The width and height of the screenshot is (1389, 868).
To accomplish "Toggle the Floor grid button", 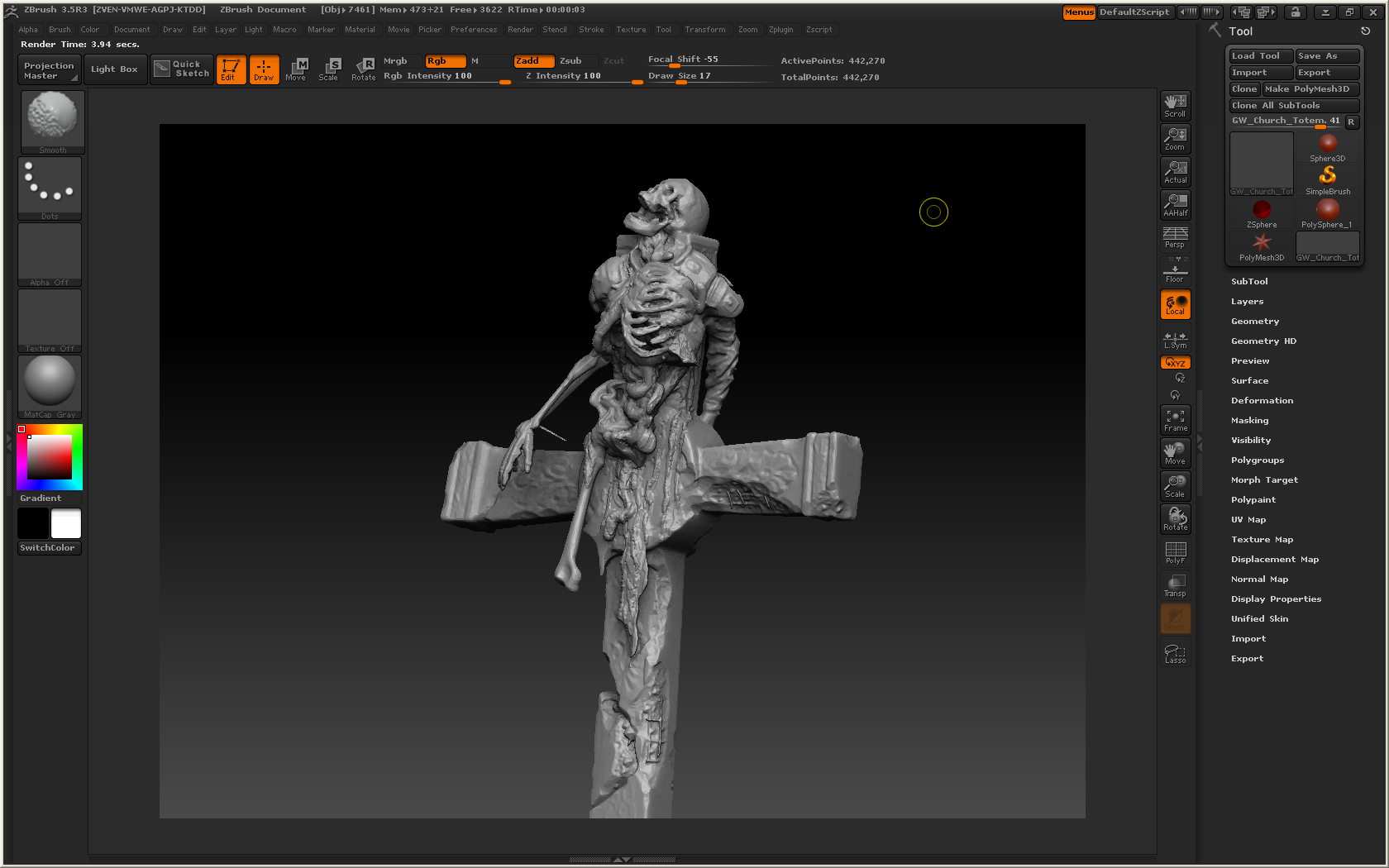I will tap(1176, 271).
